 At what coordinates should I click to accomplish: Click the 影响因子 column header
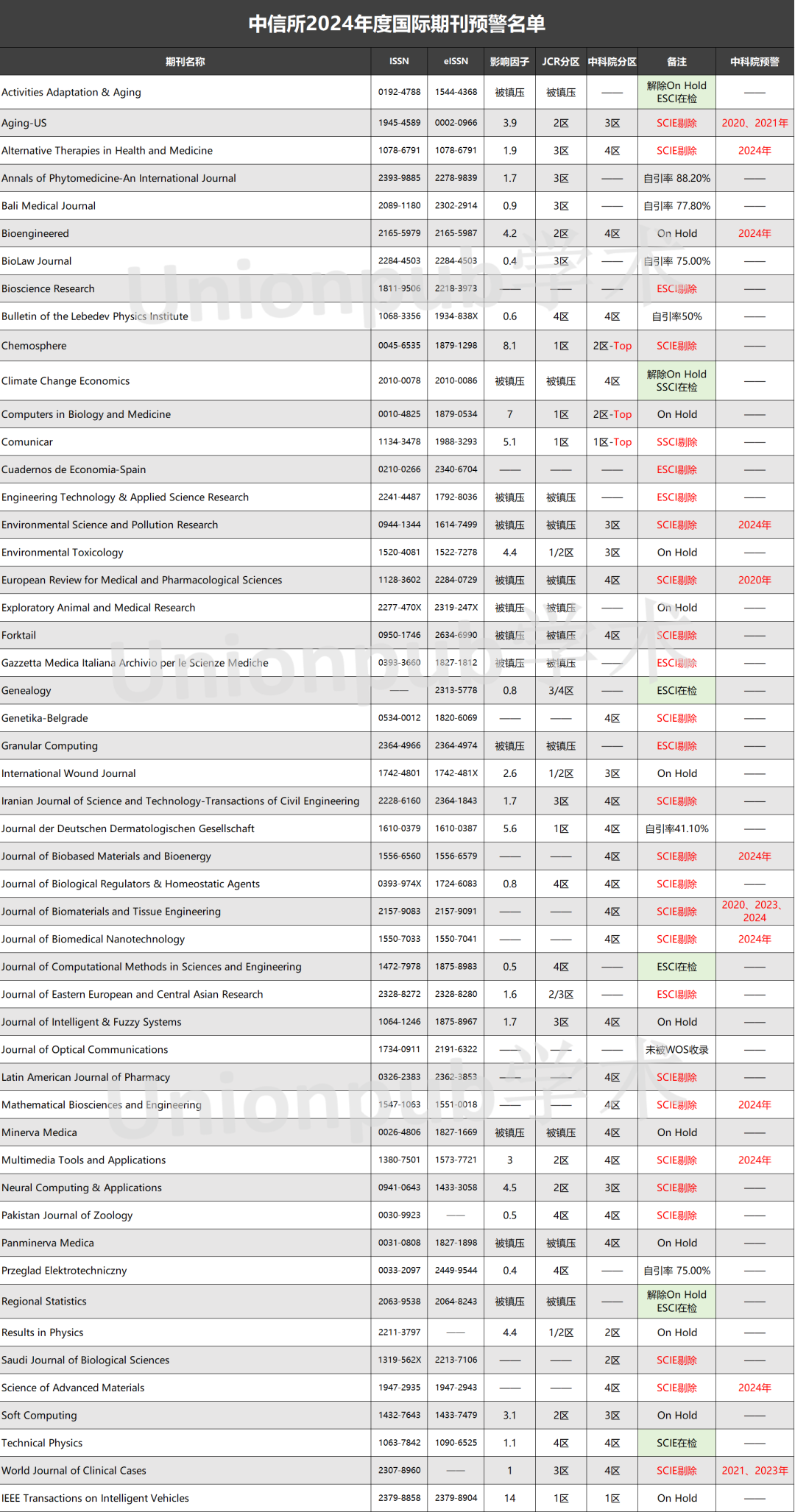509,62
